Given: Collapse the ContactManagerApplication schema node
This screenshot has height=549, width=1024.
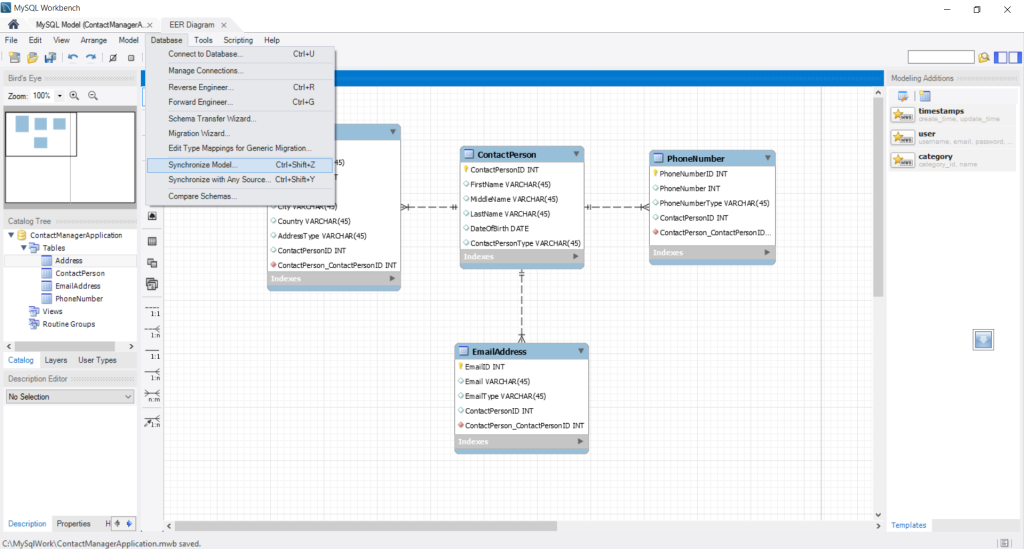Looking at the screenshot, I should click(11, 235).
